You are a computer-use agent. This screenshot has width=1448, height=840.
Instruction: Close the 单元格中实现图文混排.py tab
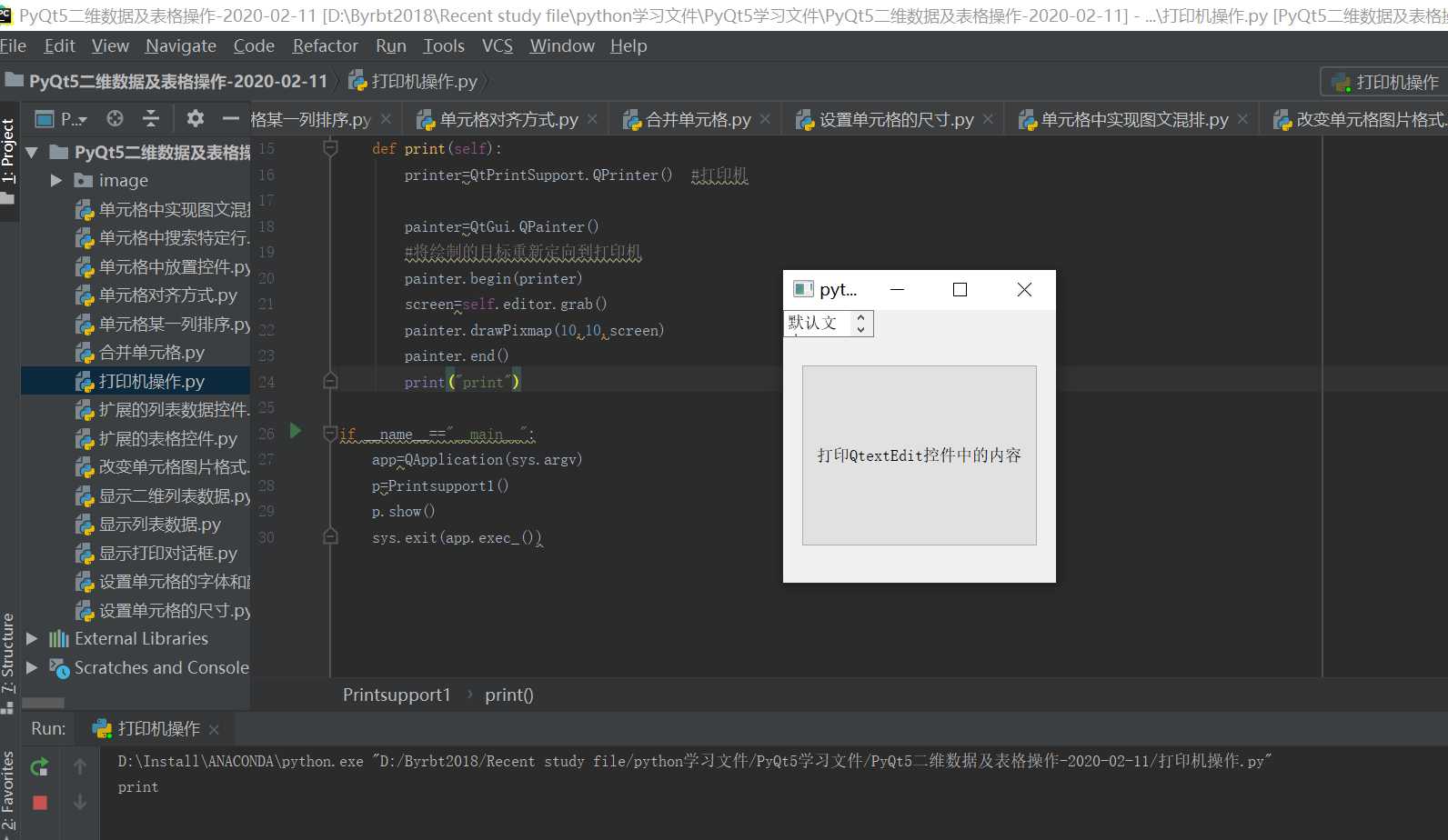tap(1242, 119)
